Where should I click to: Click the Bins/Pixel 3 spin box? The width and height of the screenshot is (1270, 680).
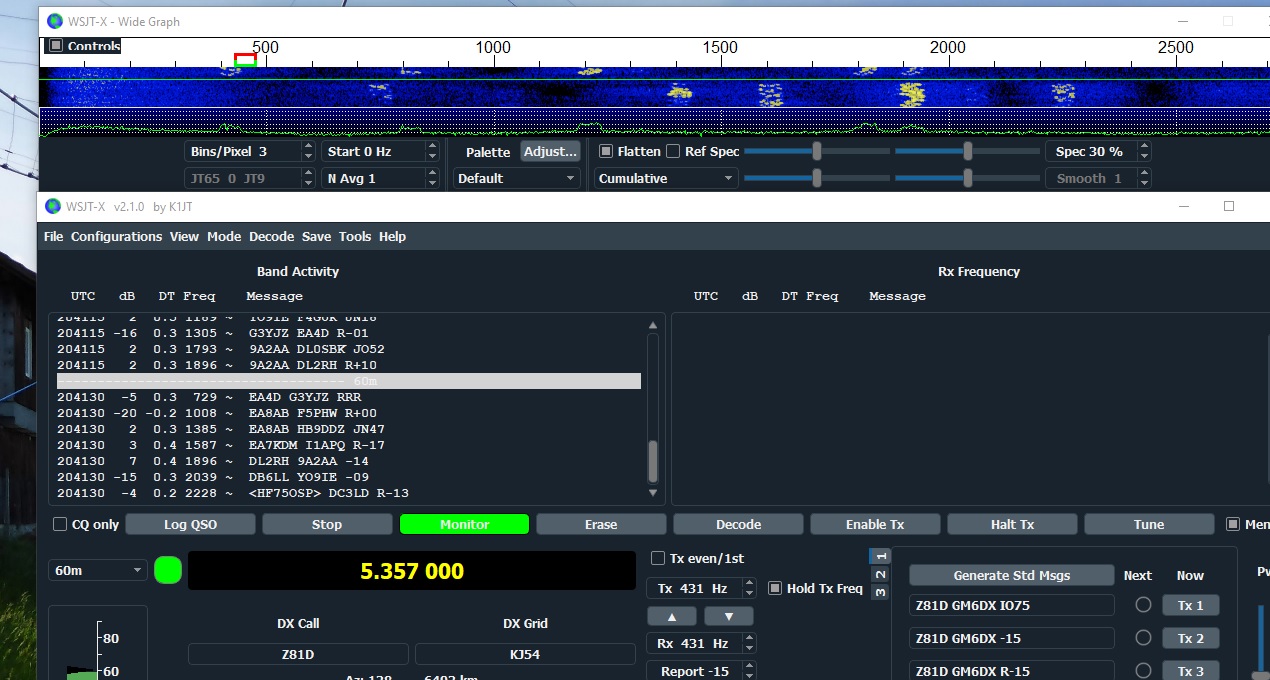tap(250, 151)
